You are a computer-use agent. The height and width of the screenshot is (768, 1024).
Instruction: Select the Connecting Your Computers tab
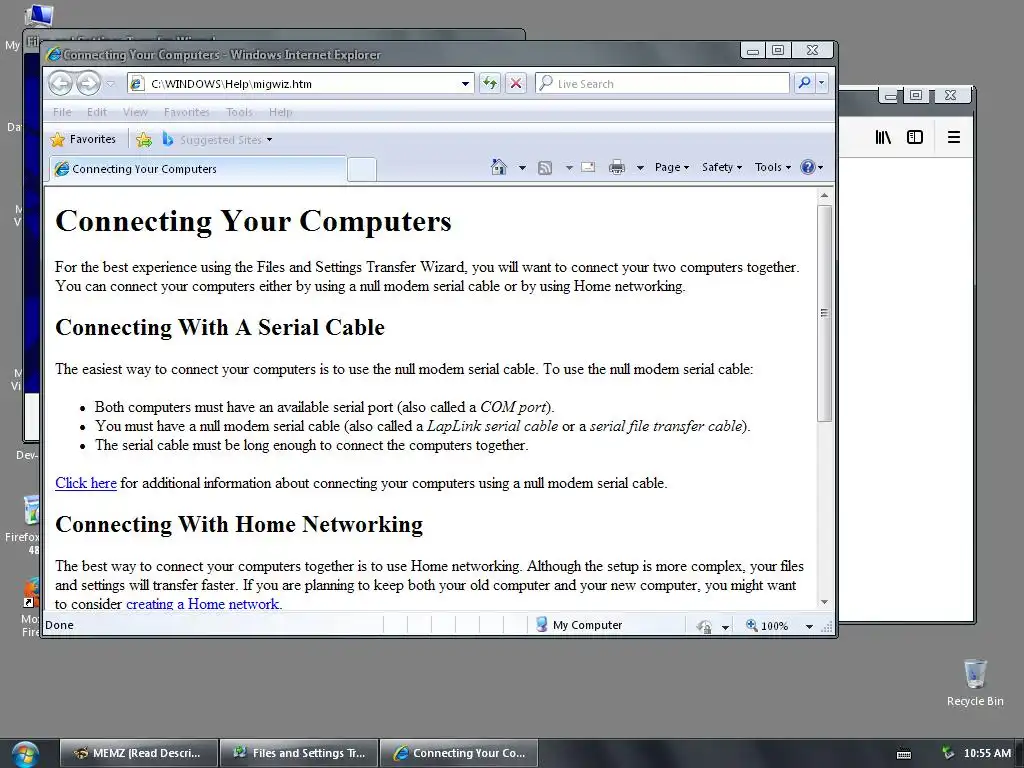[x=199, y=168]
